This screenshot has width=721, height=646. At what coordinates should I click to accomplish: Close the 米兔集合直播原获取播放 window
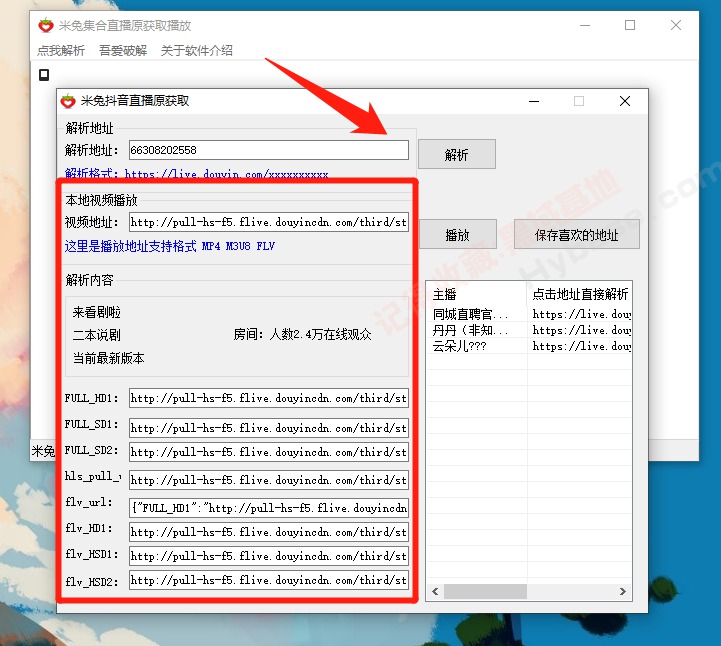pos(675,25)
